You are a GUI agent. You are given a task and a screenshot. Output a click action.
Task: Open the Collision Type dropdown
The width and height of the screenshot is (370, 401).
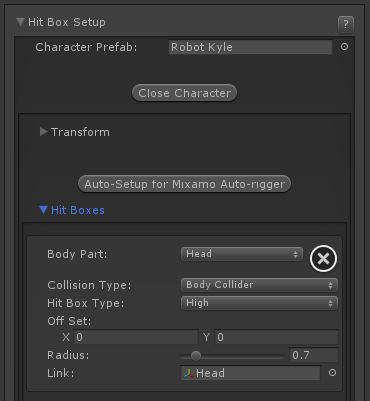click(x=259, y=285)
